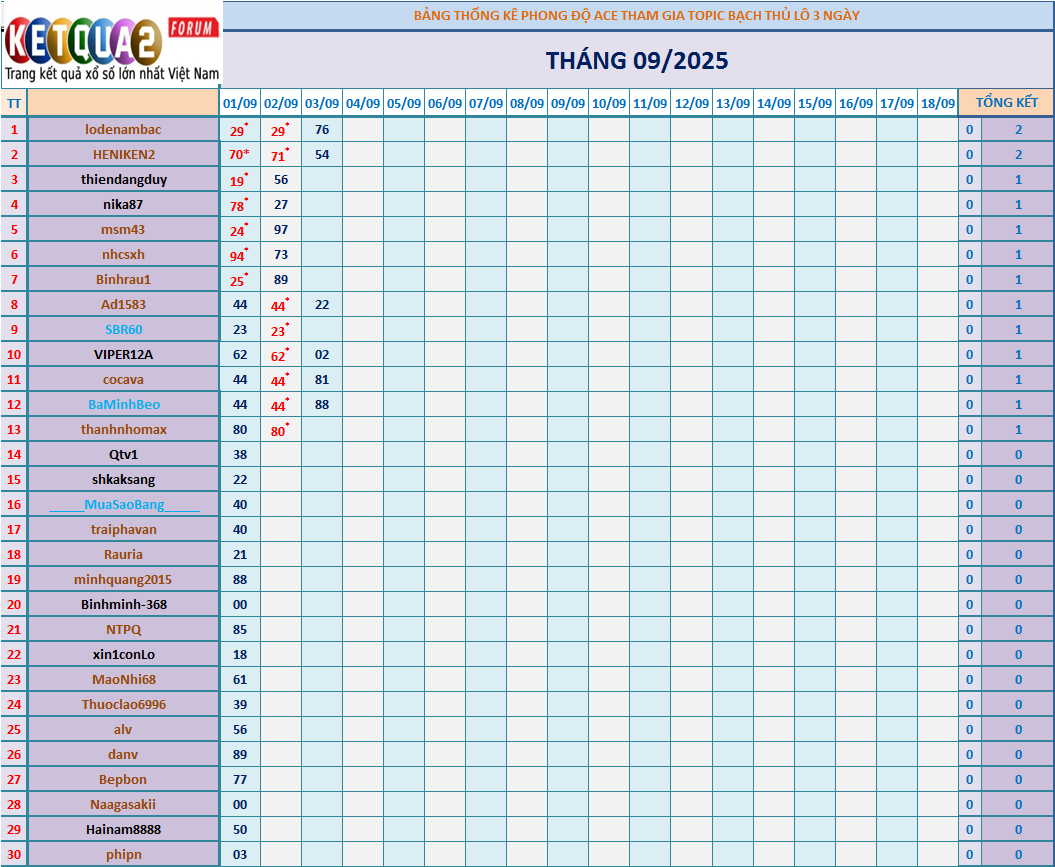Select the 07/09 date column header
The image size is (1055, 867).
486,104
